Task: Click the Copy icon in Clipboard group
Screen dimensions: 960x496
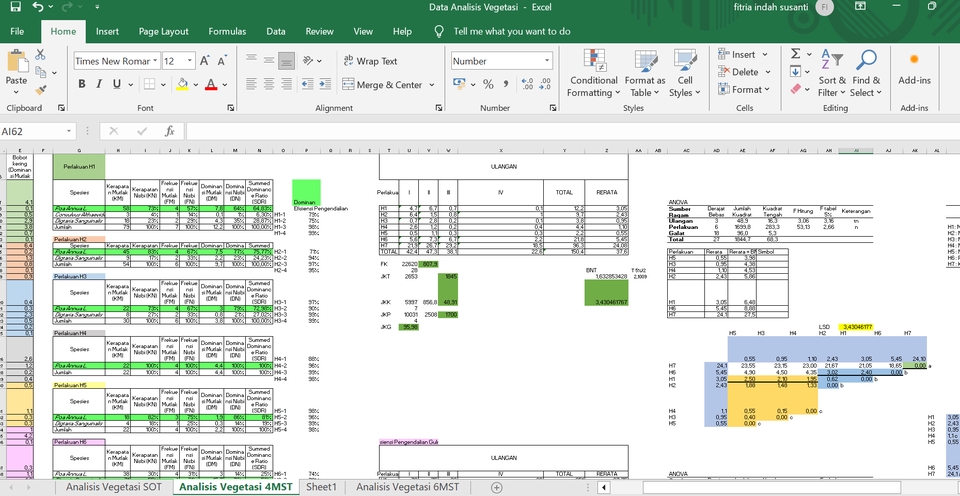Action: [41, 72]
